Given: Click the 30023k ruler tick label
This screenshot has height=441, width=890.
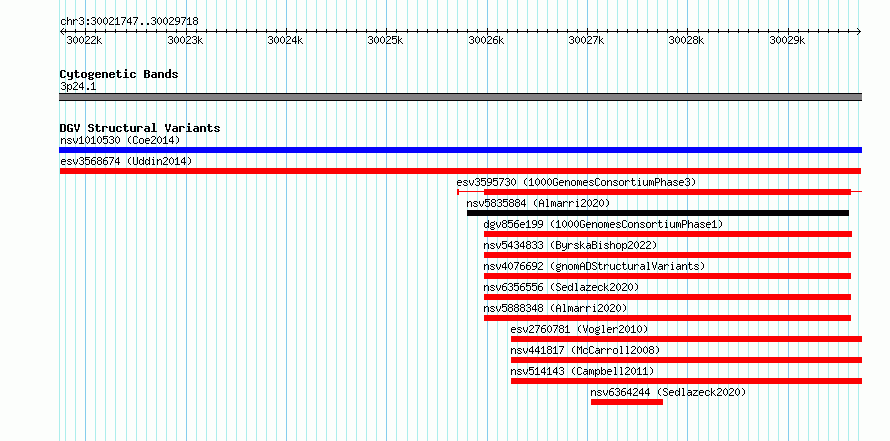Looking at the screenshot, I should [x=185, y=40].
